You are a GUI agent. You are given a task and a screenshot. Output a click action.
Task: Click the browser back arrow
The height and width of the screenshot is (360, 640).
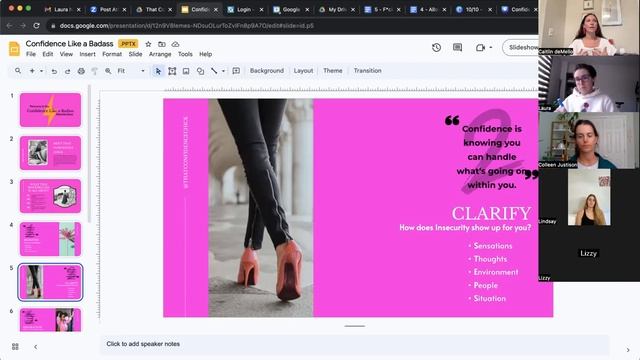9,25
